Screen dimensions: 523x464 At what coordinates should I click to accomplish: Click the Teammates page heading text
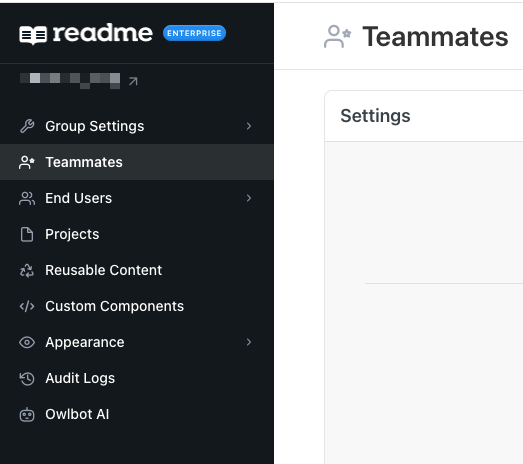435,37
